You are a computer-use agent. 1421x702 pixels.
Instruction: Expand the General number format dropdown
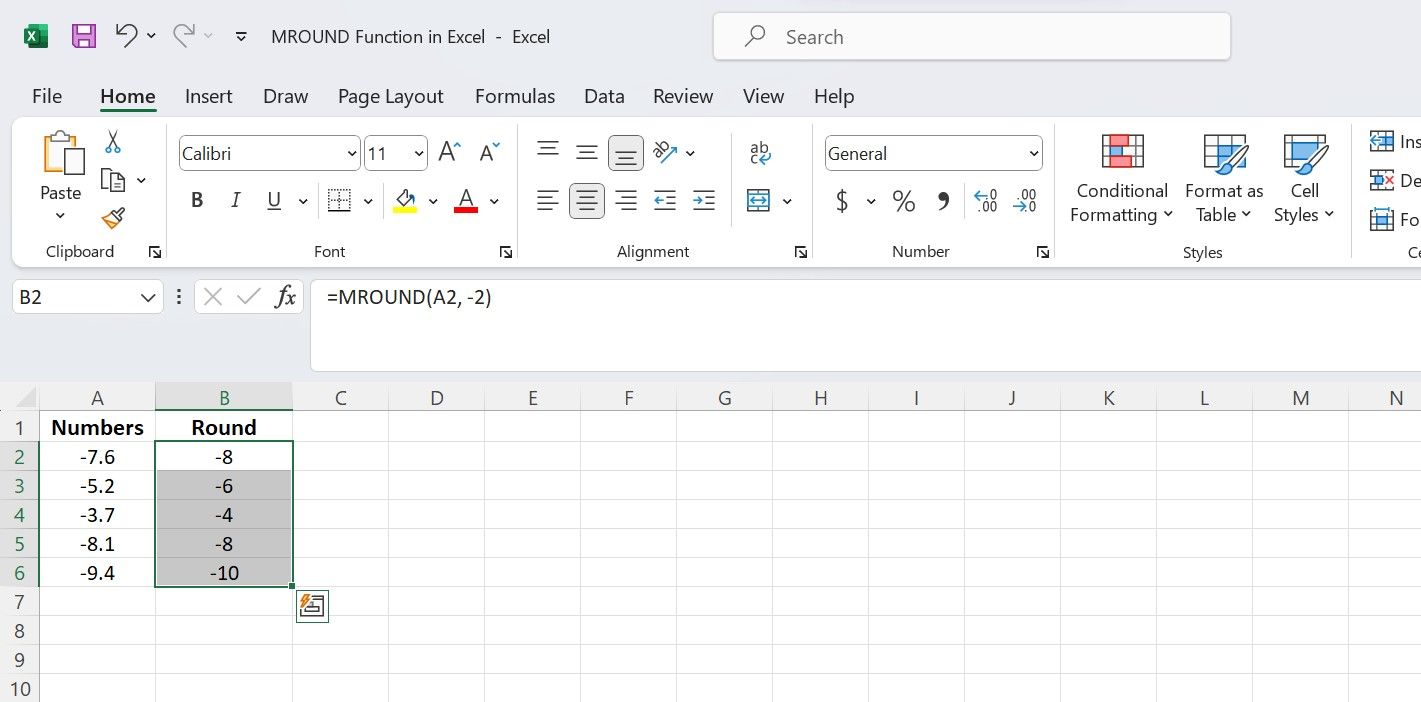1033,154
